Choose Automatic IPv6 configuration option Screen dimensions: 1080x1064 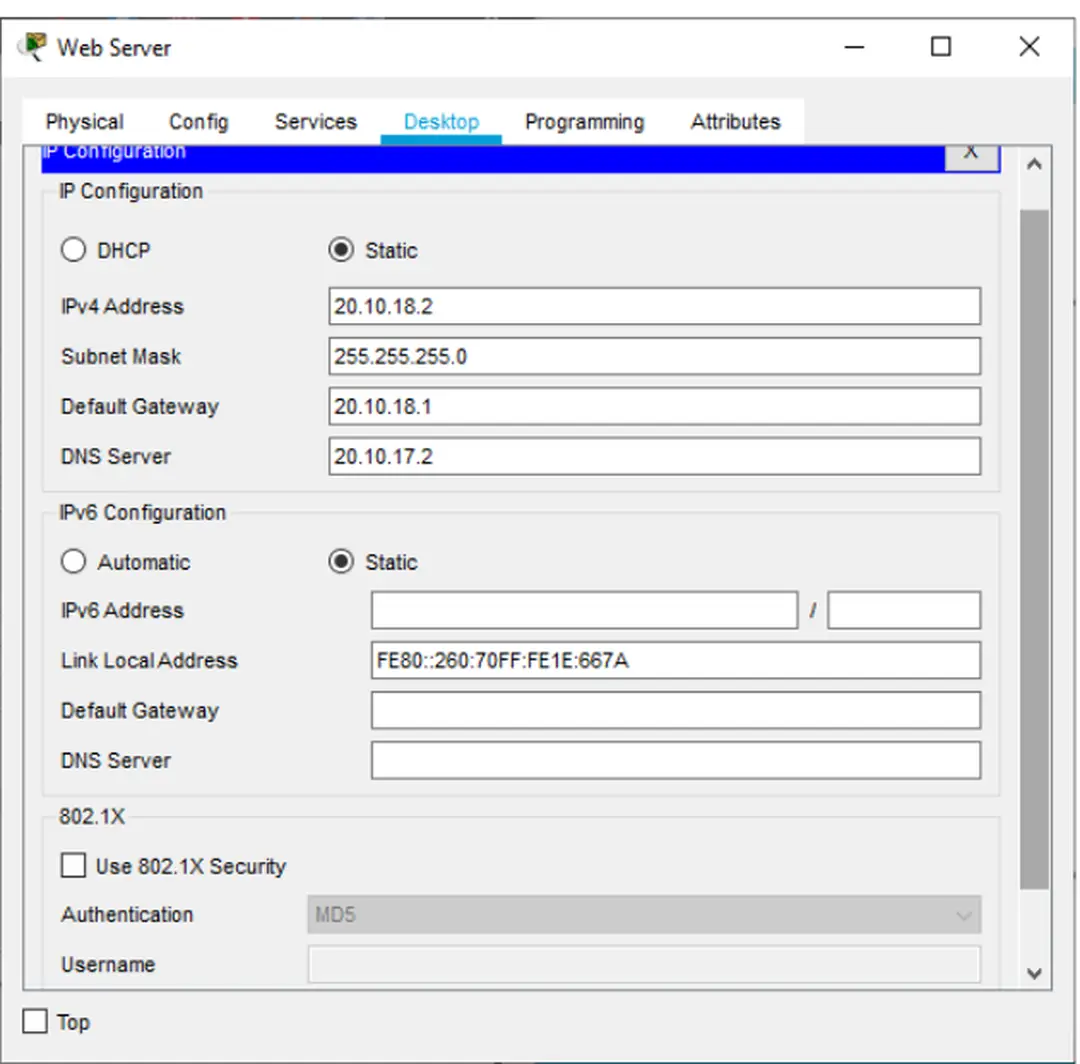coord(74,562)
